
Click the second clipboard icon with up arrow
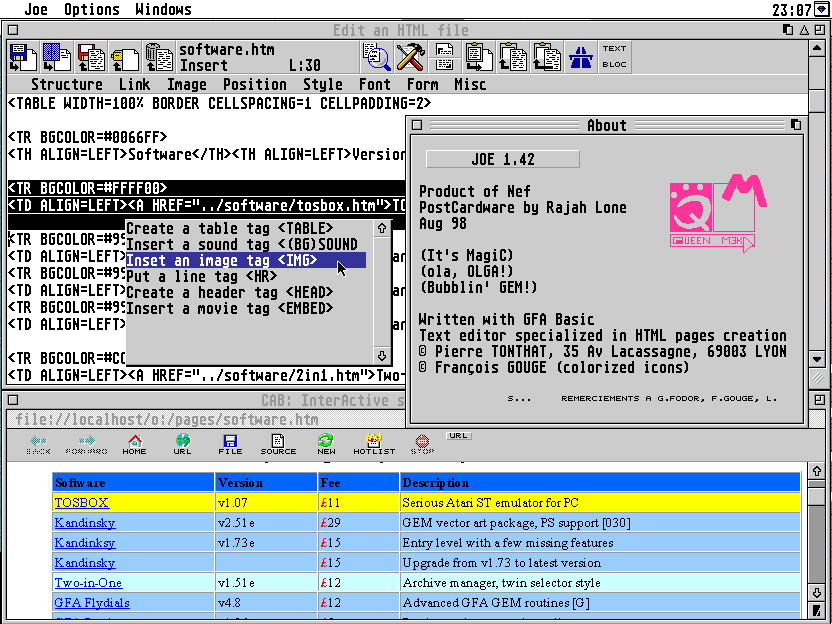[513, 57]
